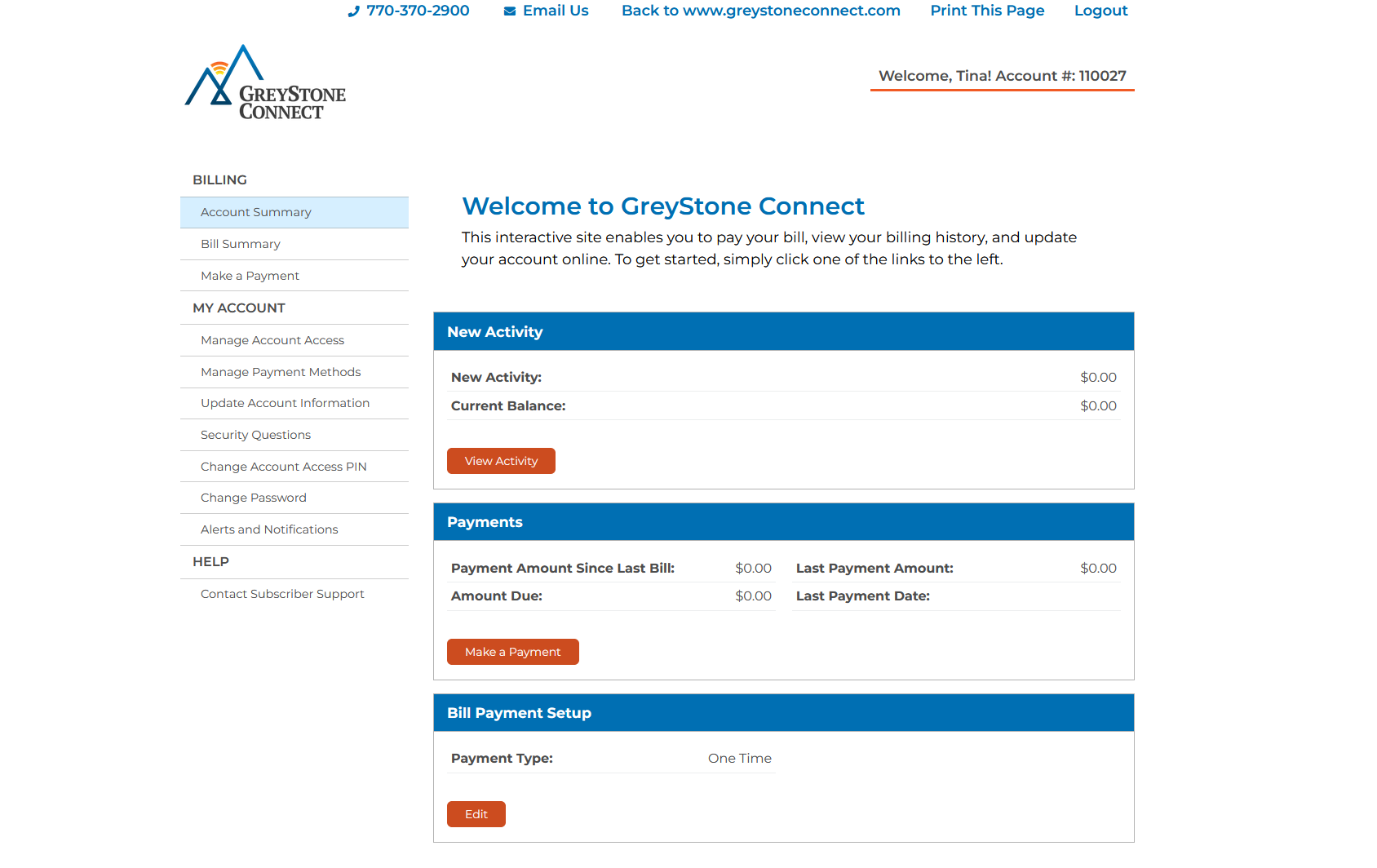Click the Welcome to GreyStone Connect heading
Viewport: 1377px width, 868px height.
point(663,206)
